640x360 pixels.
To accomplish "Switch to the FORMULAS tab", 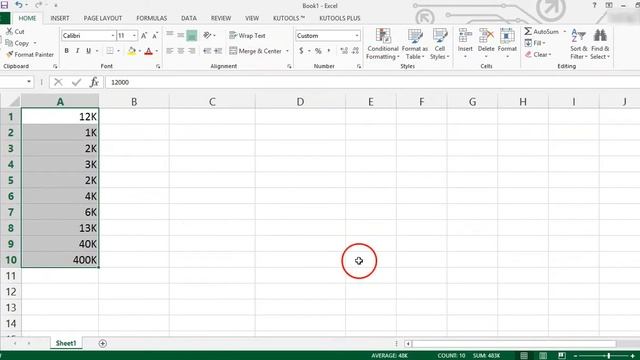I will [151, 18].
